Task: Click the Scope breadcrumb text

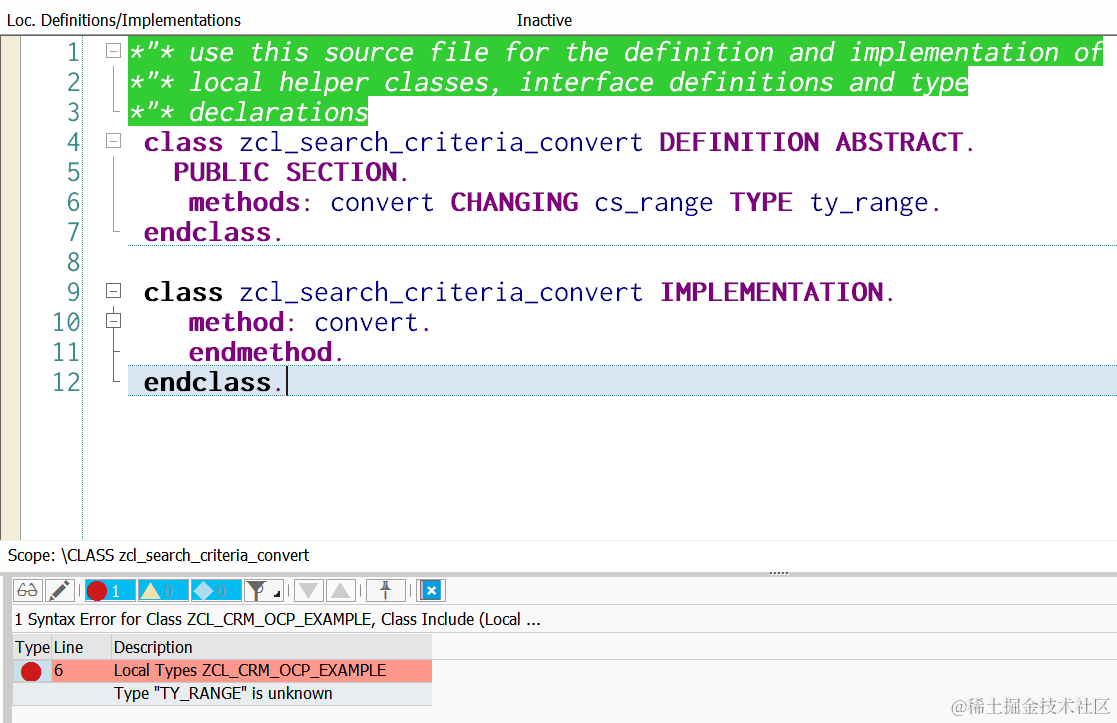Action: click(158, 556)
